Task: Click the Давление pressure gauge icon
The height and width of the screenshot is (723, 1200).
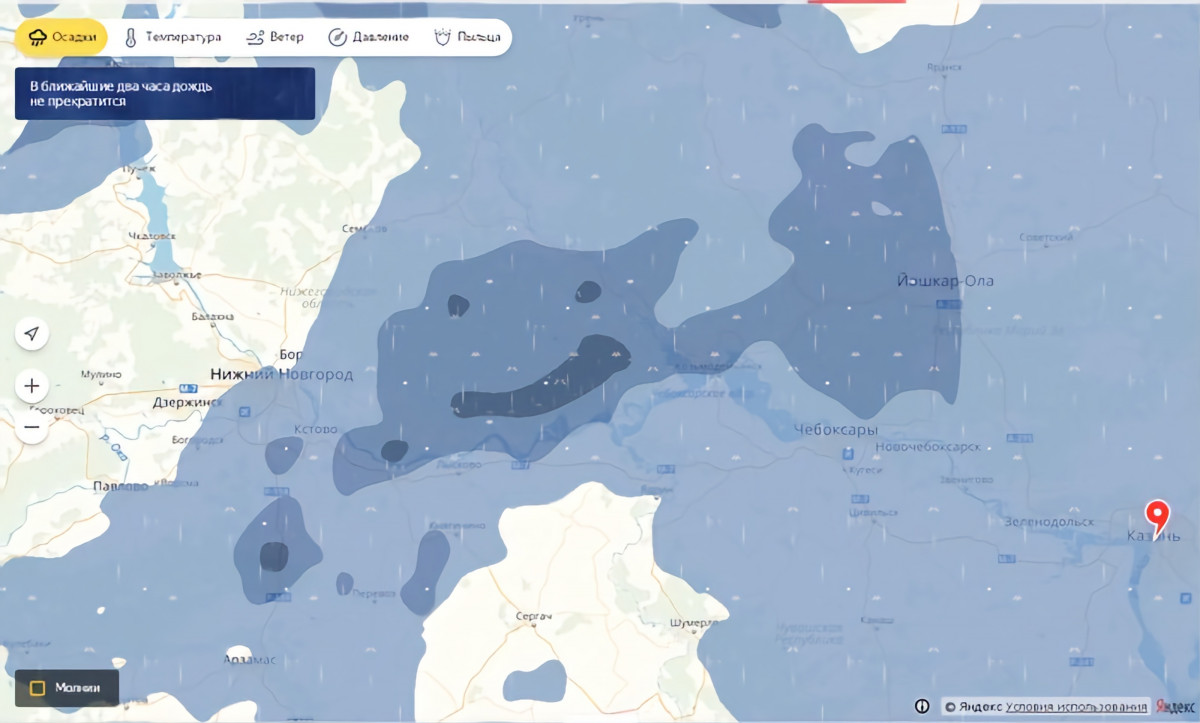Action: click(x=338, y=38)
